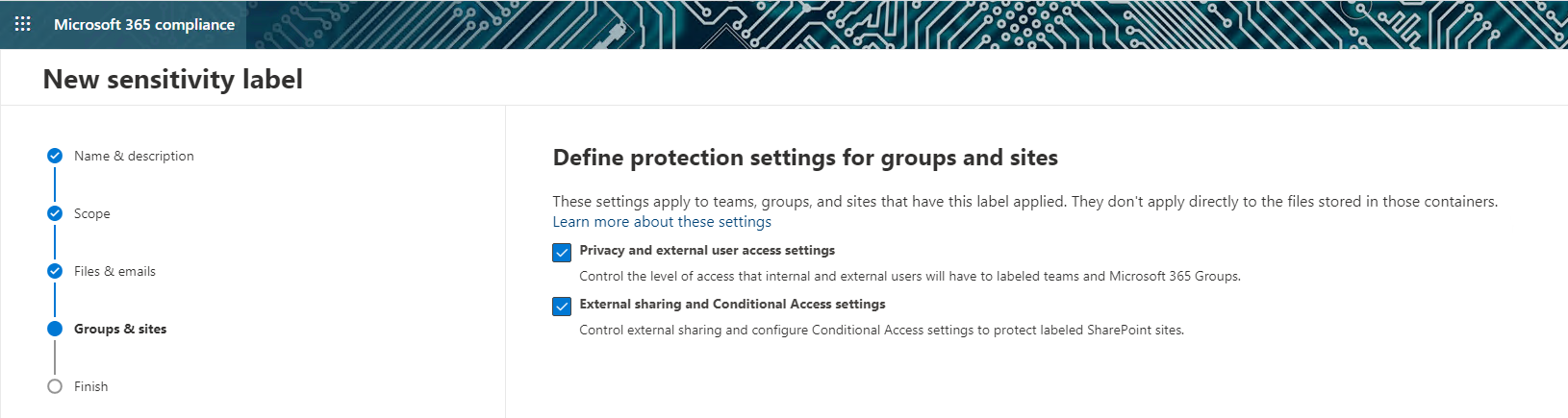Screen dimensions: 1568x418
Task: Jump to the Files & emails step
Action: click(114, 271)
